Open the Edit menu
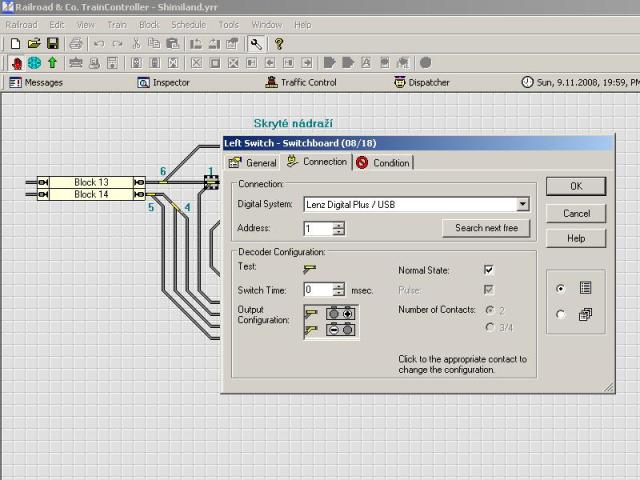 click(57, 25)
